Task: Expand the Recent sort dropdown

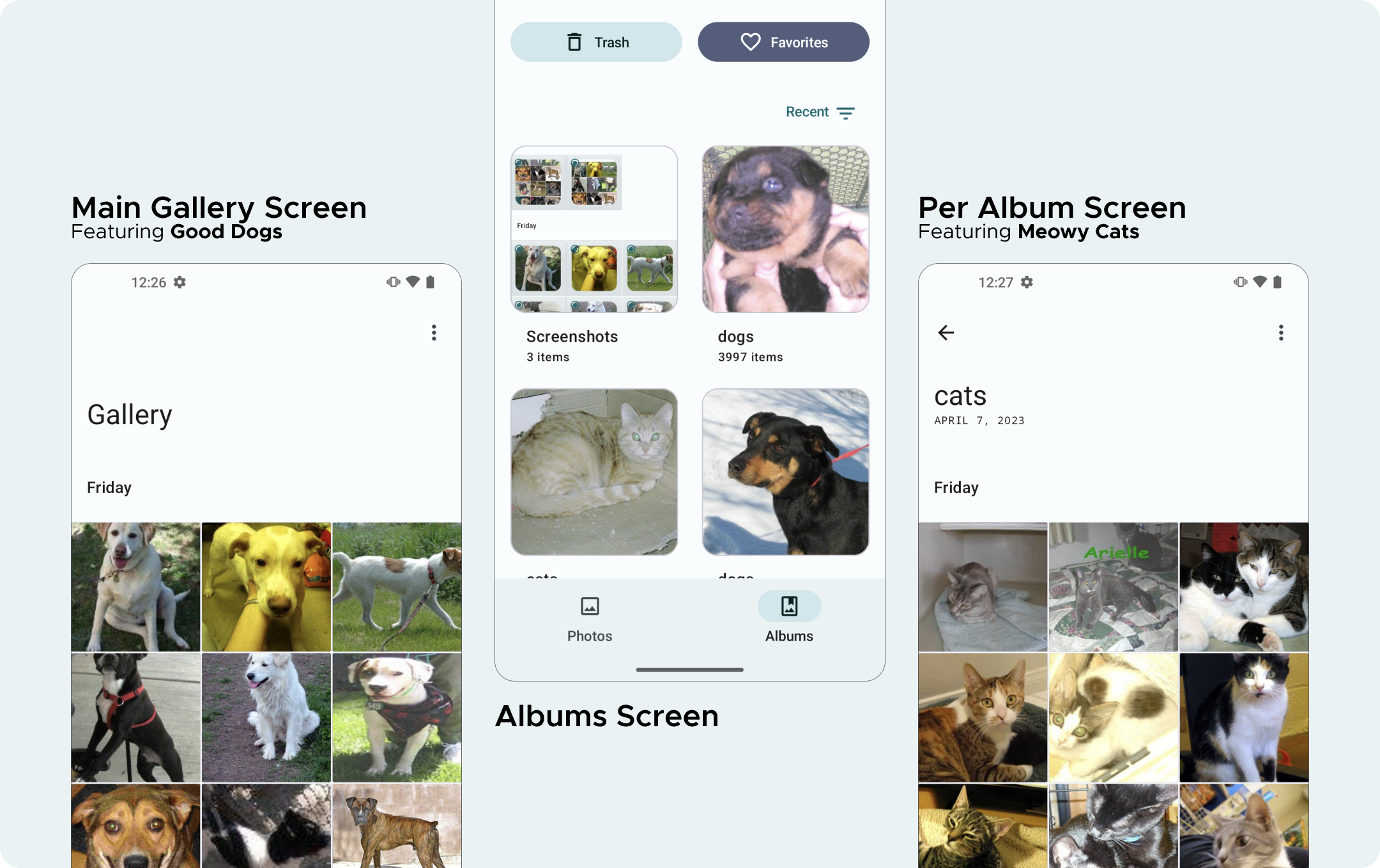Action: point(820,112)
